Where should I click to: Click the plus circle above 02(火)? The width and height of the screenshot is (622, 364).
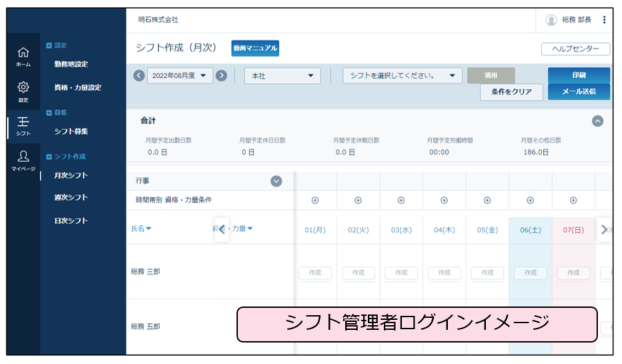[358, 201]
